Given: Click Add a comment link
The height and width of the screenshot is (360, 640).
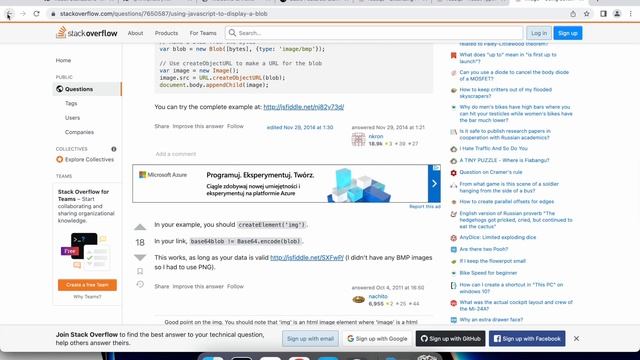Looking at the screenshot, I should 176,154.
